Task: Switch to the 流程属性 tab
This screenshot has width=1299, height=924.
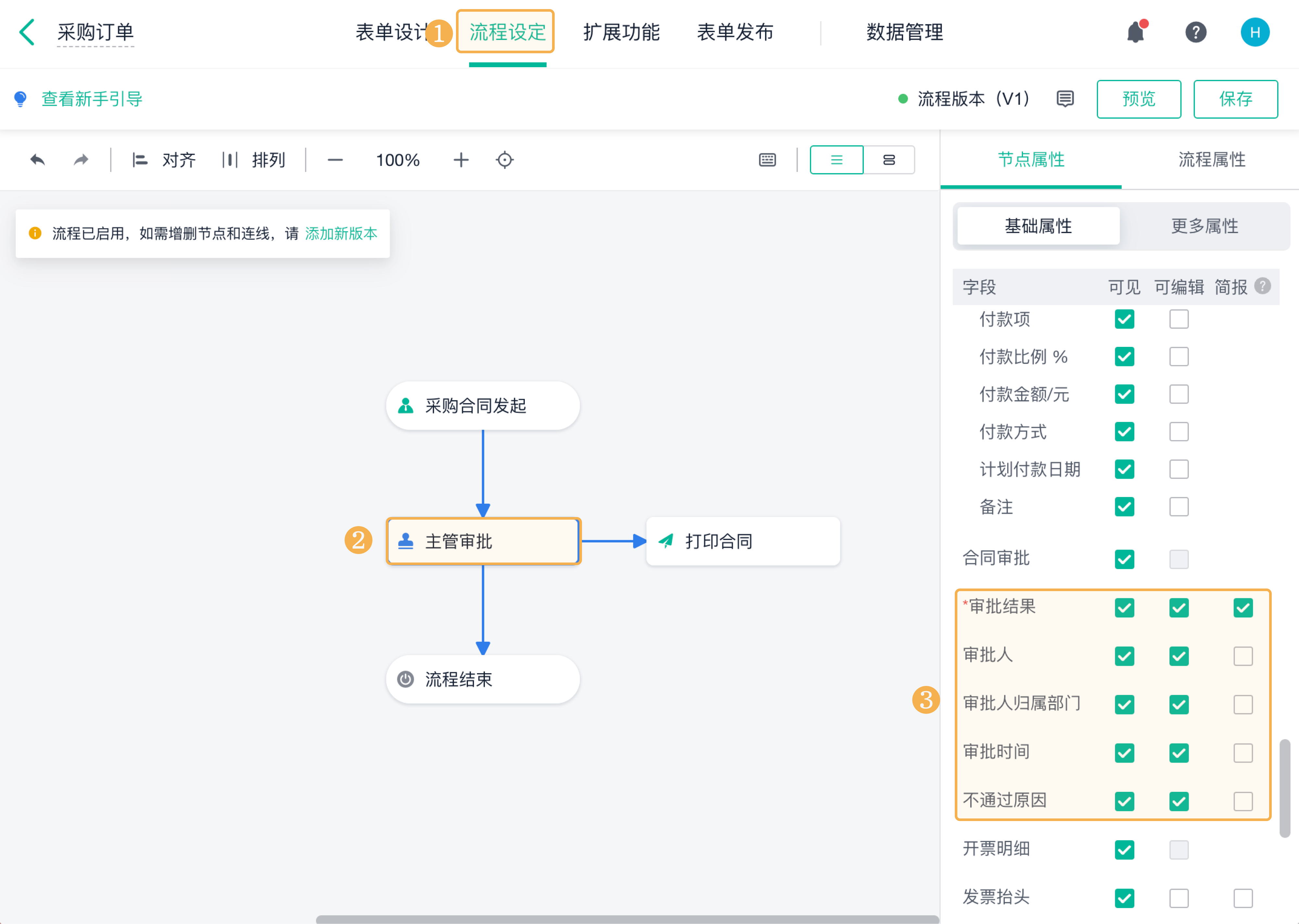Action: [1211, 159]
